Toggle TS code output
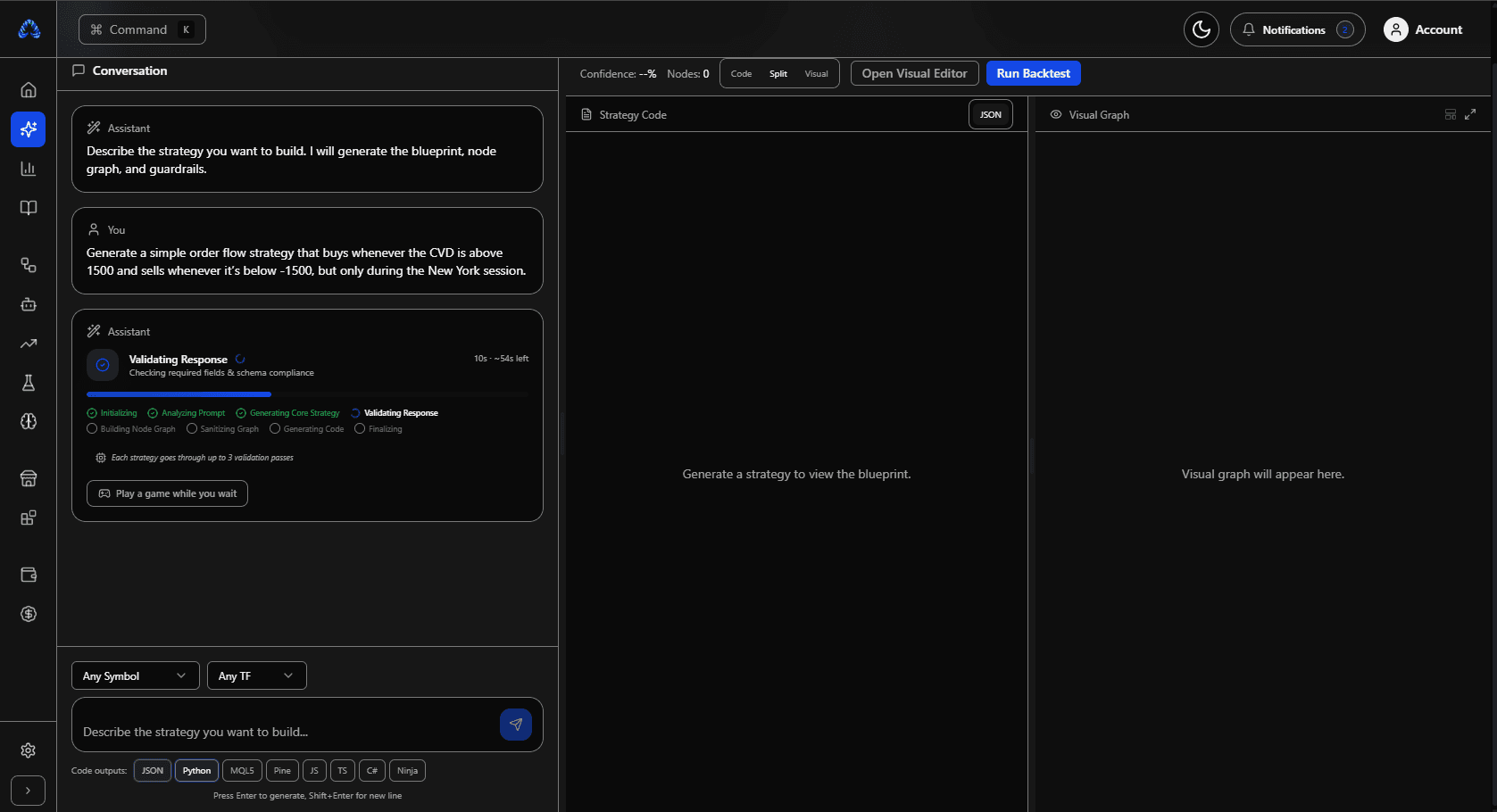Screen dimensions: 1497x812 (343, 770)
